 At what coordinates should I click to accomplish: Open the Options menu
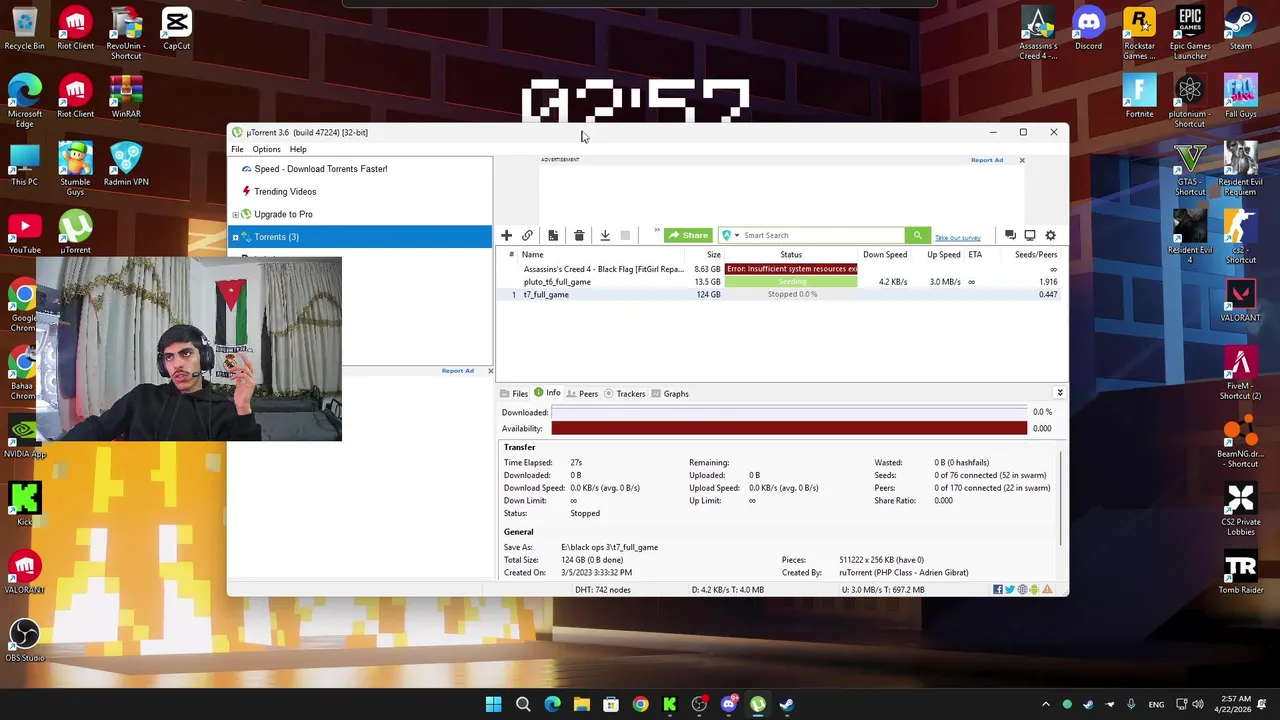click(266, 149)
